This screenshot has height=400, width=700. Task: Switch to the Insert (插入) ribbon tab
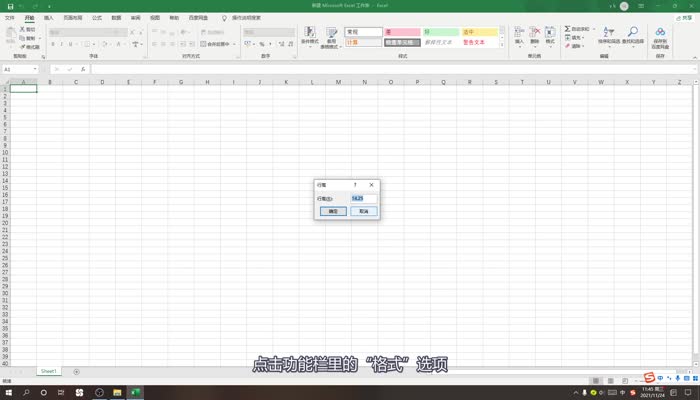point(49,18)
